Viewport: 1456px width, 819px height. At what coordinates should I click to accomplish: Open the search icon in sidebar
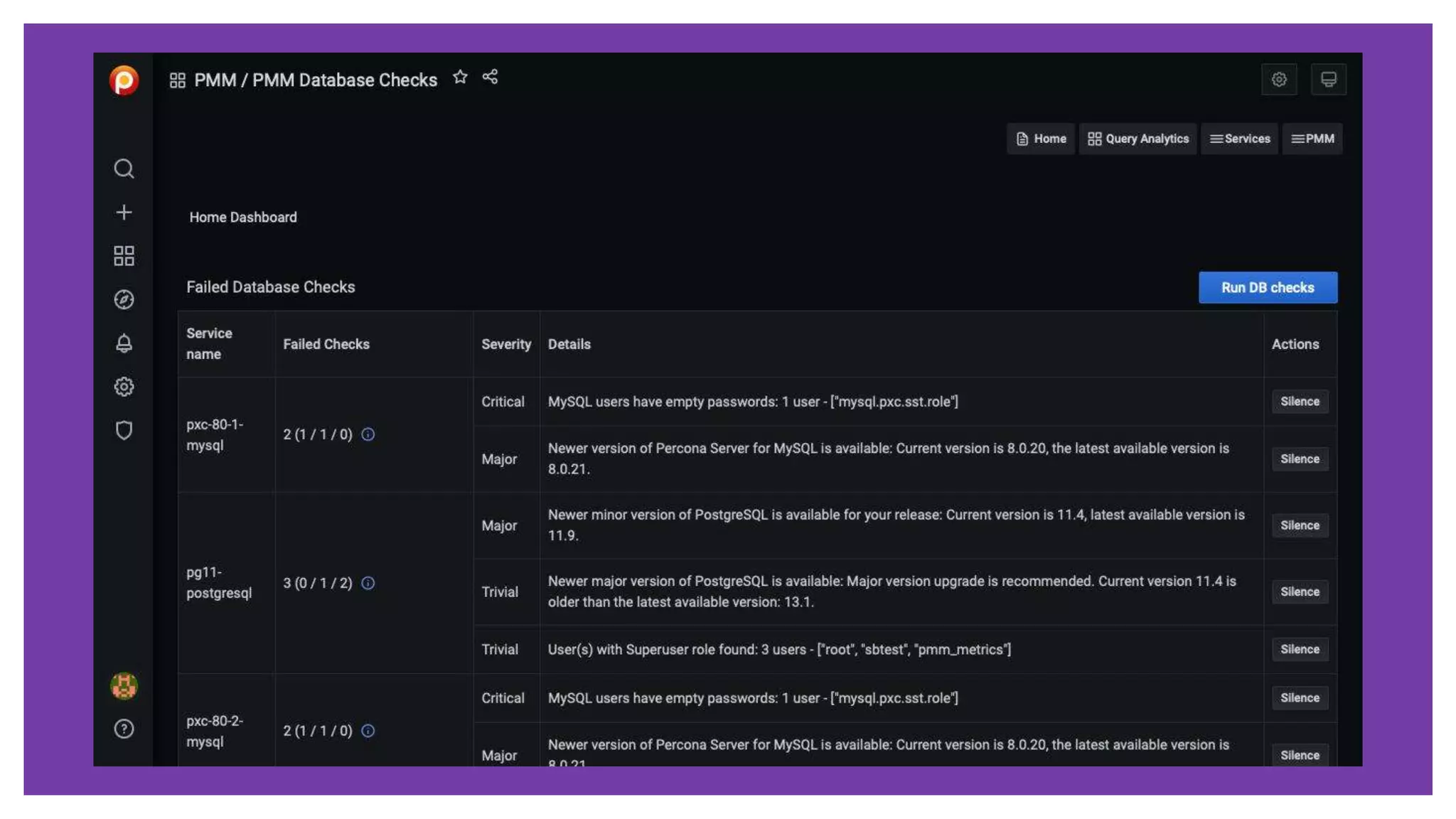click(x=124, y=168)
